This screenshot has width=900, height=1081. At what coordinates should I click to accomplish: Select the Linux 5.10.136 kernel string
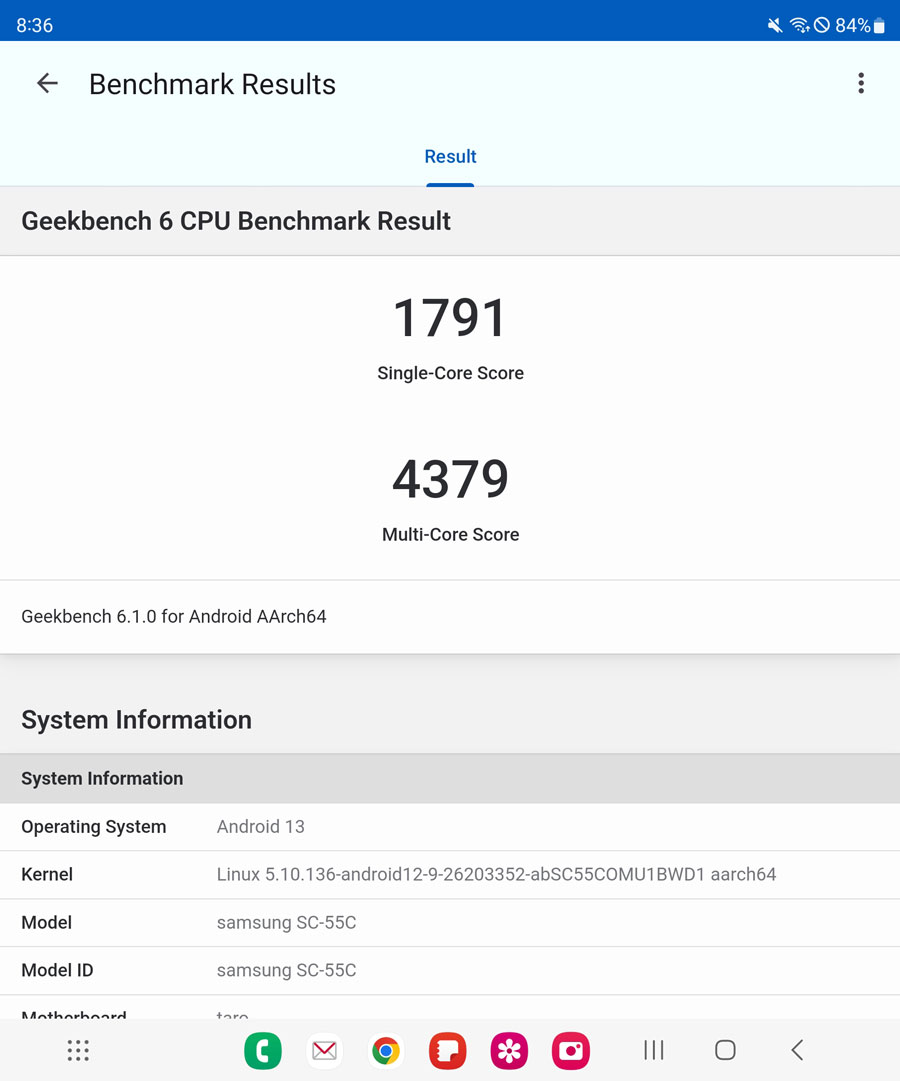tap(497, 874)
